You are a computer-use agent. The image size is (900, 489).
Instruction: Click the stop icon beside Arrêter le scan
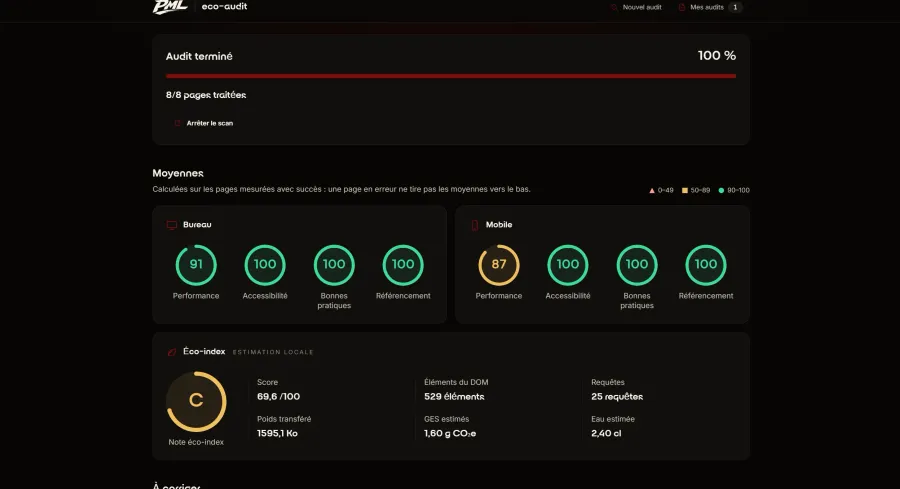pos(177,123)
